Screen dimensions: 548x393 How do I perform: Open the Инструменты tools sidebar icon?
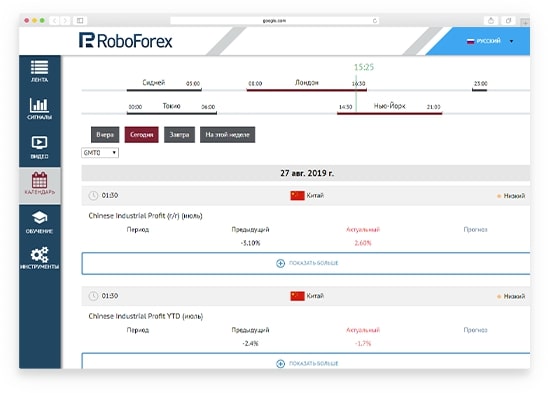tap(39, 258)
